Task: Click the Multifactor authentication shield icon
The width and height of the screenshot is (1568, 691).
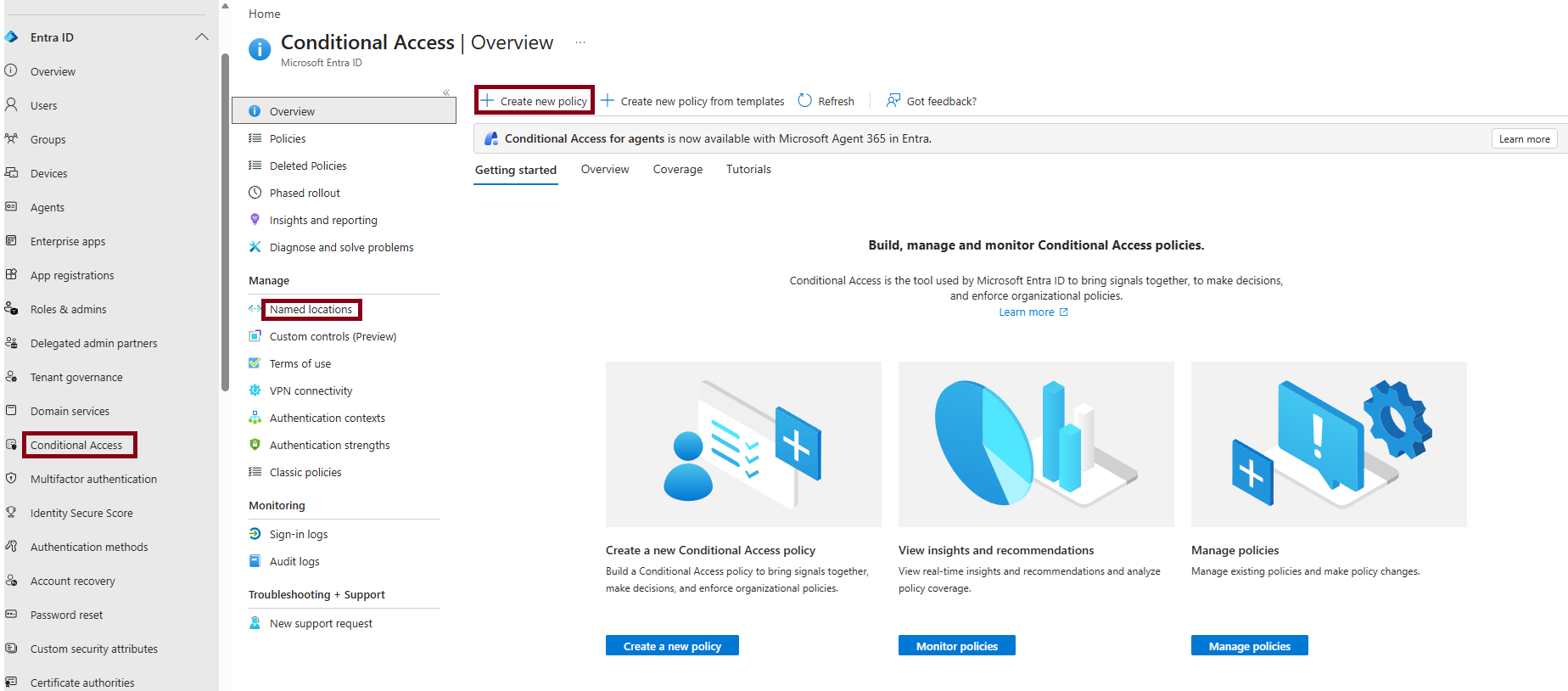Action: (x=11, y=479)
